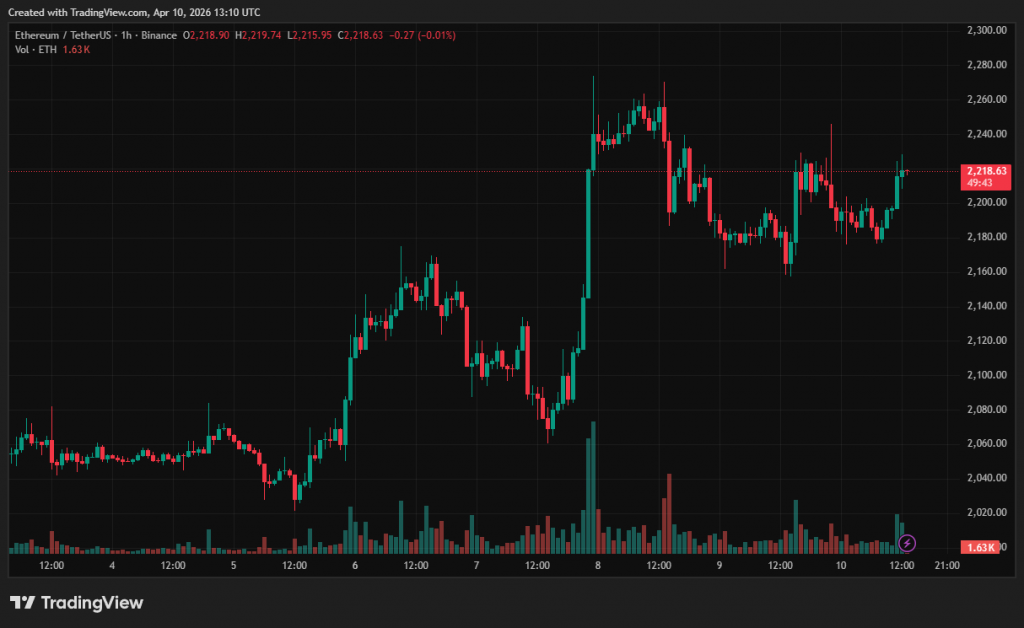Click the red 2,218.63 current price label
This screenshot has width=1024, height=628.
tap(985, 171)
